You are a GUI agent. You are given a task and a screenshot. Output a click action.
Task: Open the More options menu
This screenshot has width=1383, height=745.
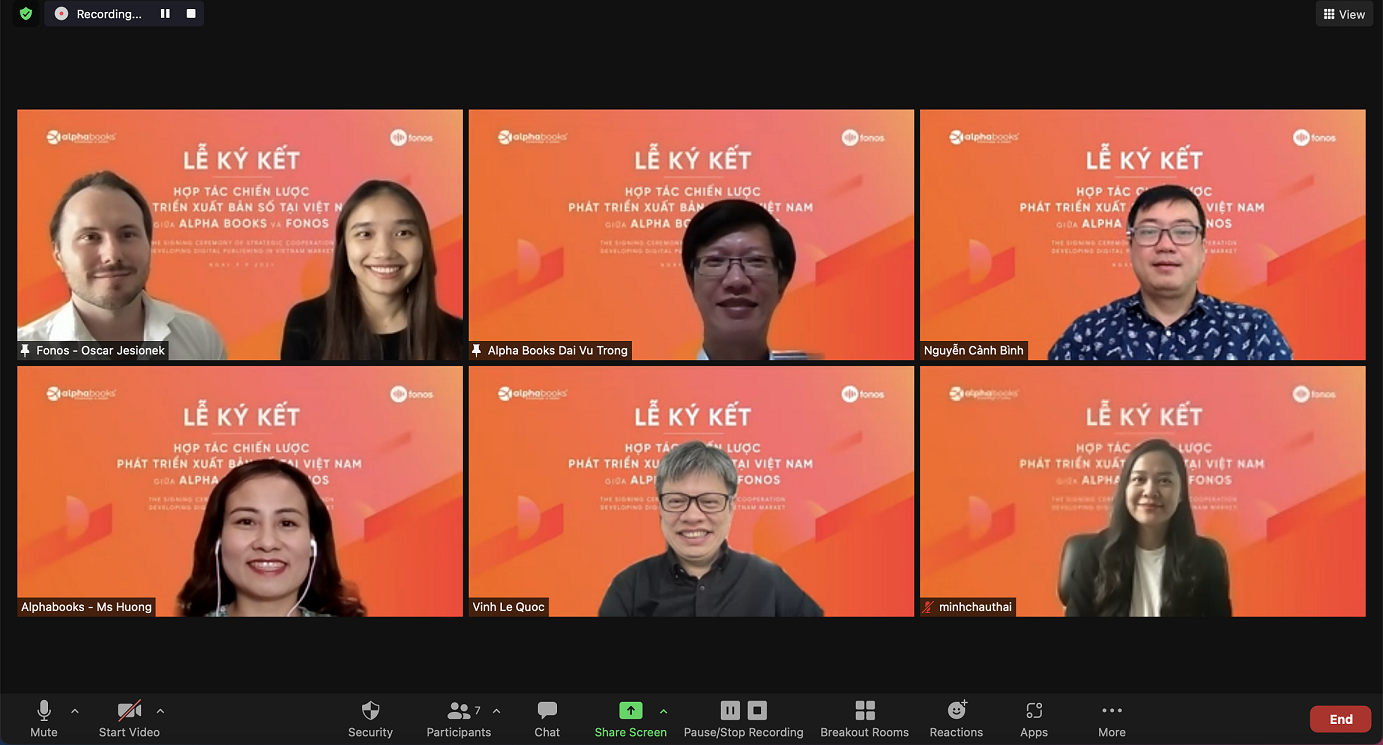point(1112,719)
